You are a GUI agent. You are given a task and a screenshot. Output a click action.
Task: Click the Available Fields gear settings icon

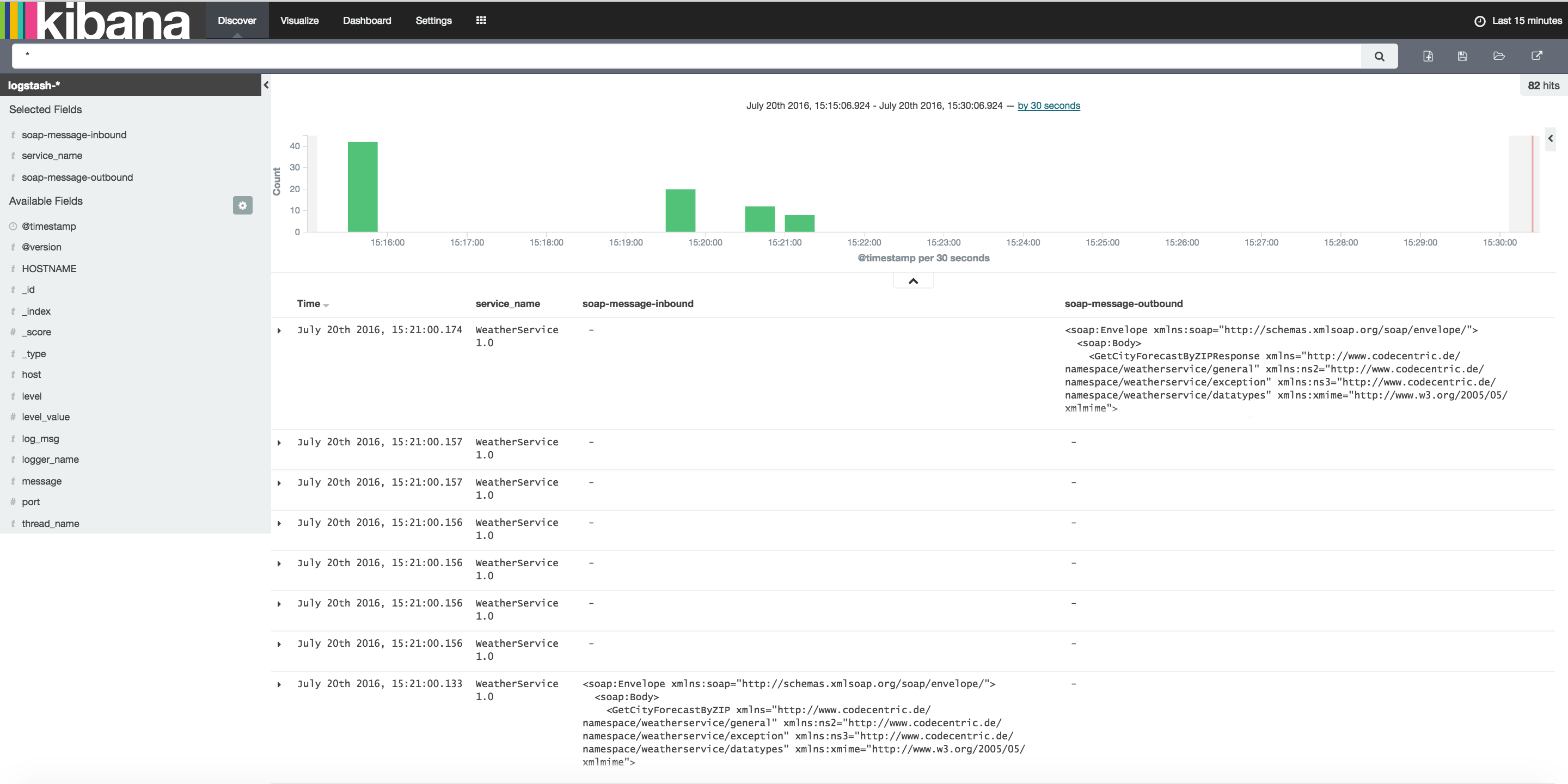point(242,205)
